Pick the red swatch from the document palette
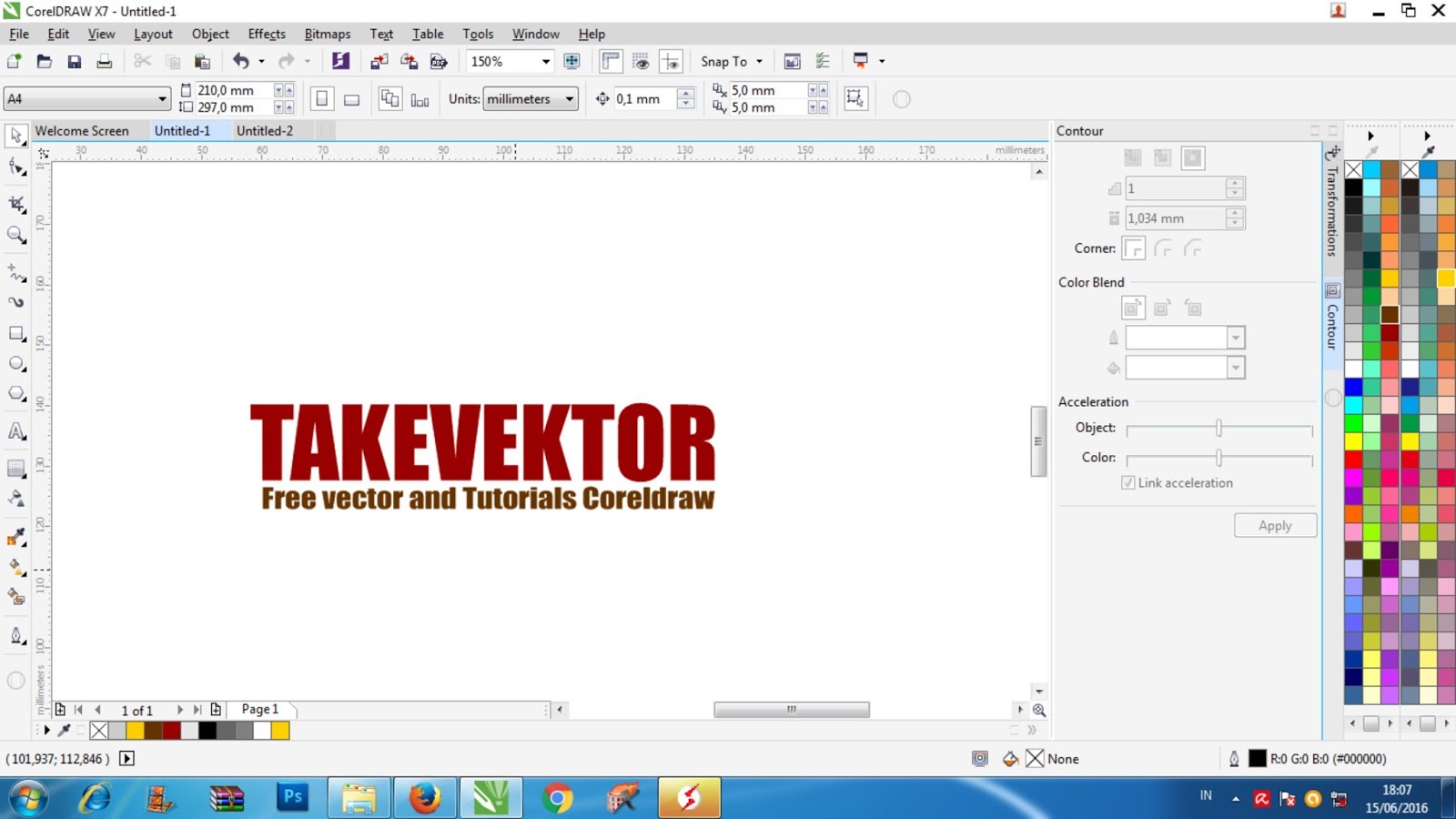Image resolution: width=1456 pixels, height=819 pixels. point(169,730)
